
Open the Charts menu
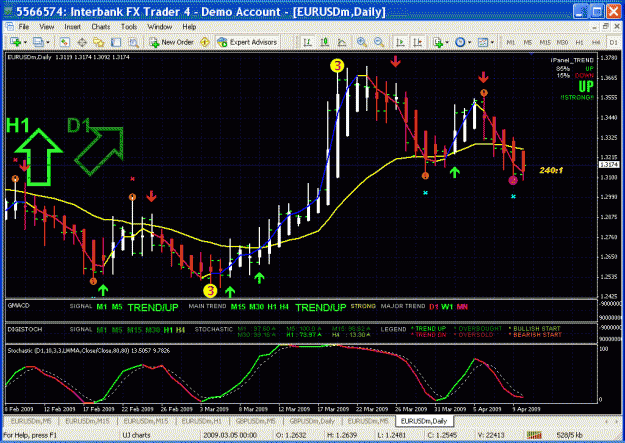[100, 27]
